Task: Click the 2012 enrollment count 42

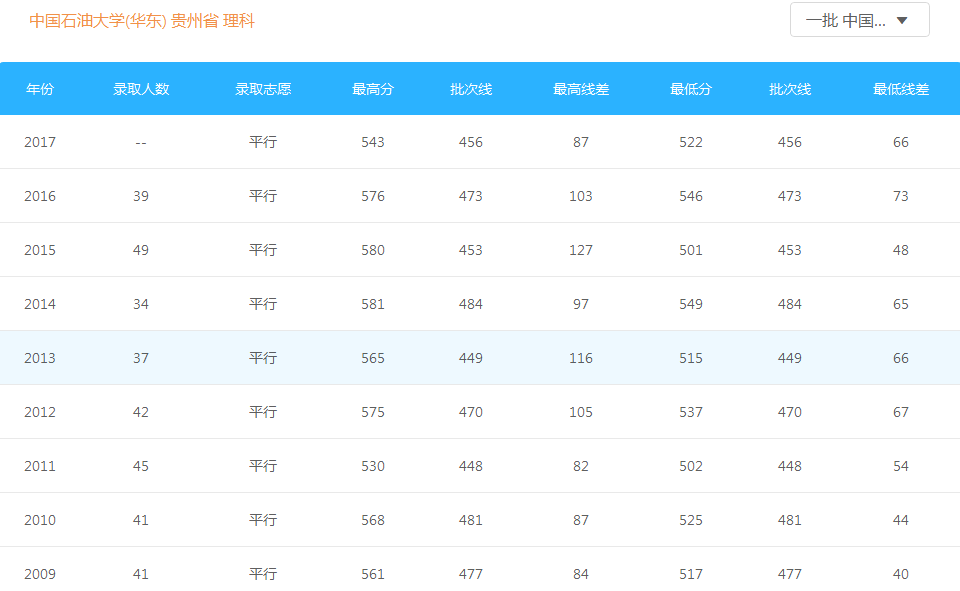Action: tap(141, 412)
